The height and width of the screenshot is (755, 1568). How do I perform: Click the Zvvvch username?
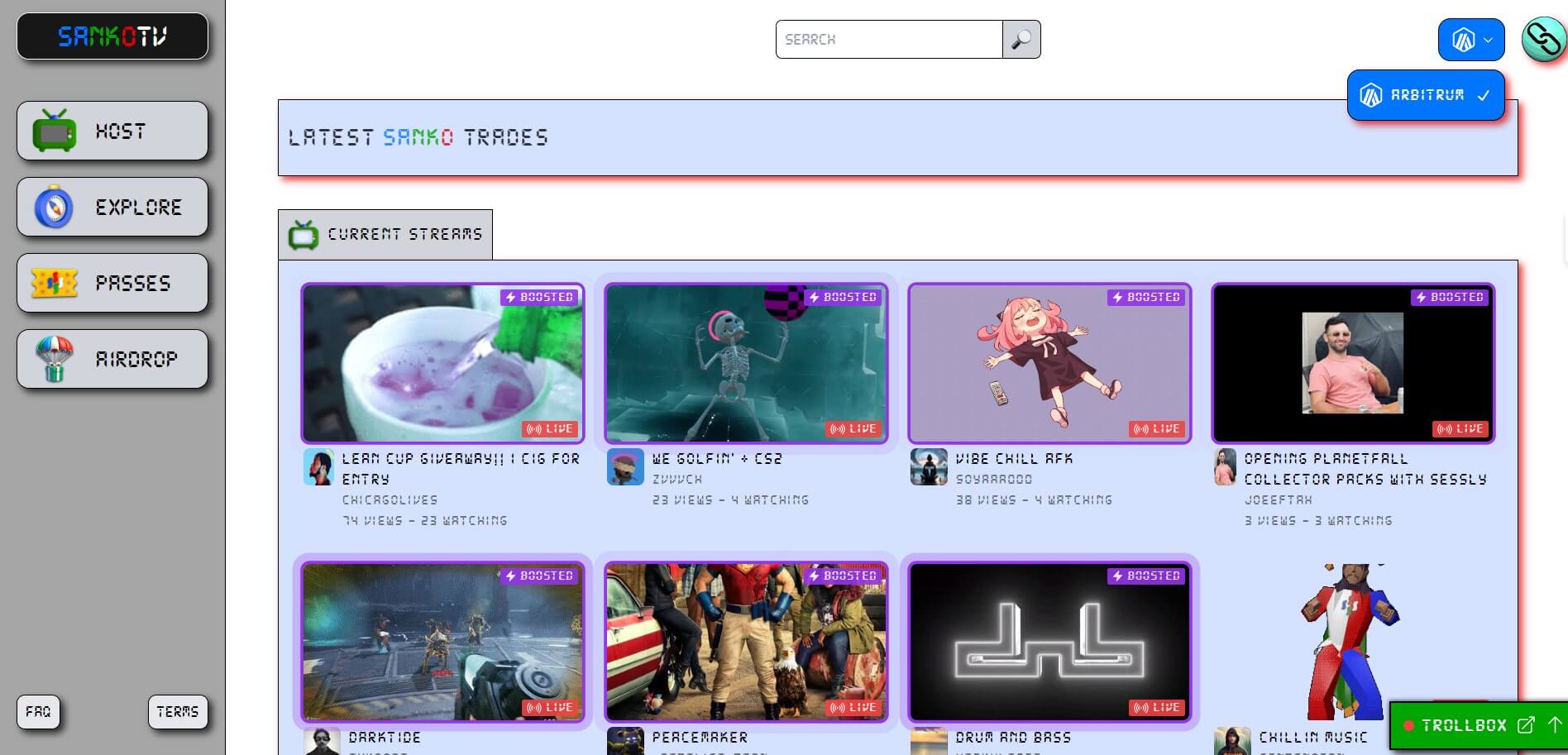677,480
